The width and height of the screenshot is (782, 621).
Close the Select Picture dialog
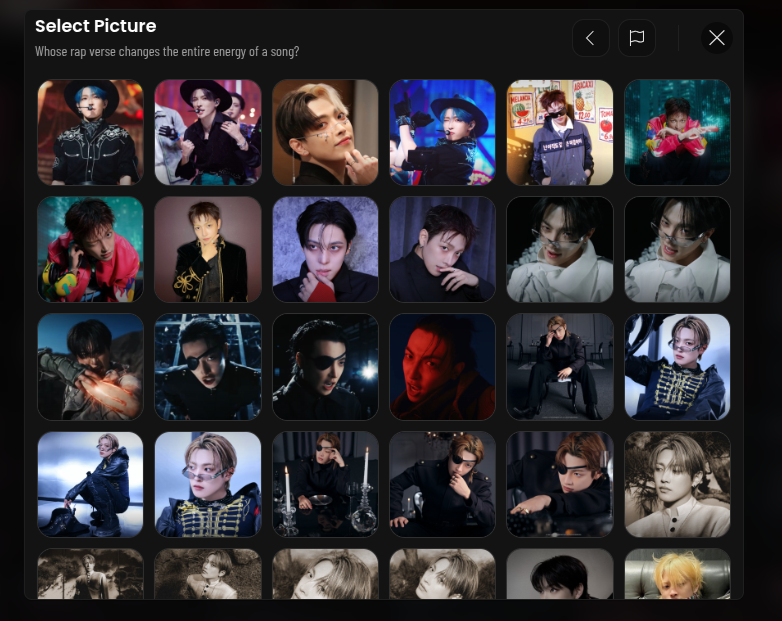pyautogui.click(x=717, y=38)
